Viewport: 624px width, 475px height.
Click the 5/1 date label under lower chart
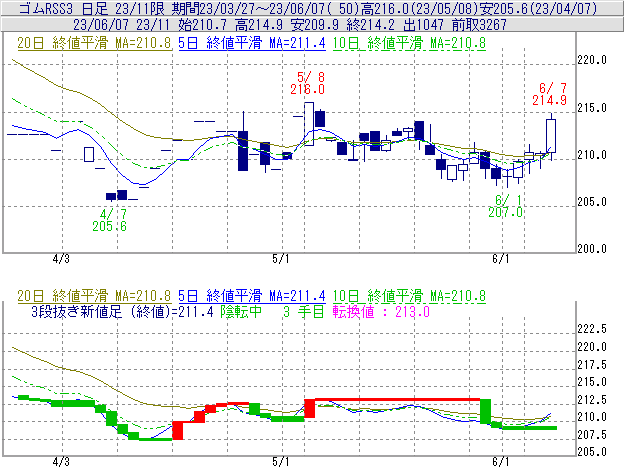(x=281, y=462)
